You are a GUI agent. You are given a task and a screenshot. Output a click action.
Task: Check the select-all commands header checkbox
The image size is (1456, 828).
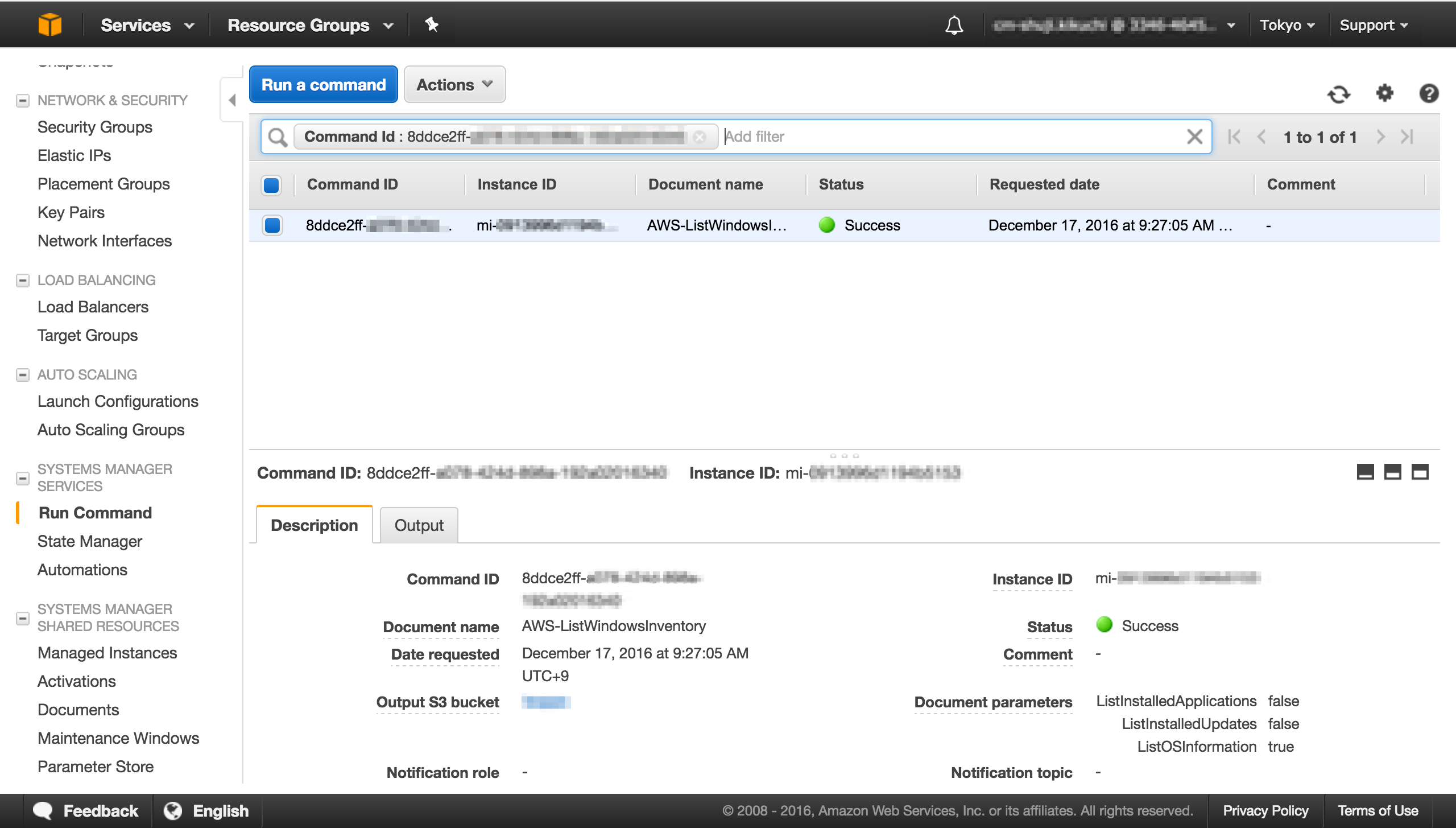(271, 184)
